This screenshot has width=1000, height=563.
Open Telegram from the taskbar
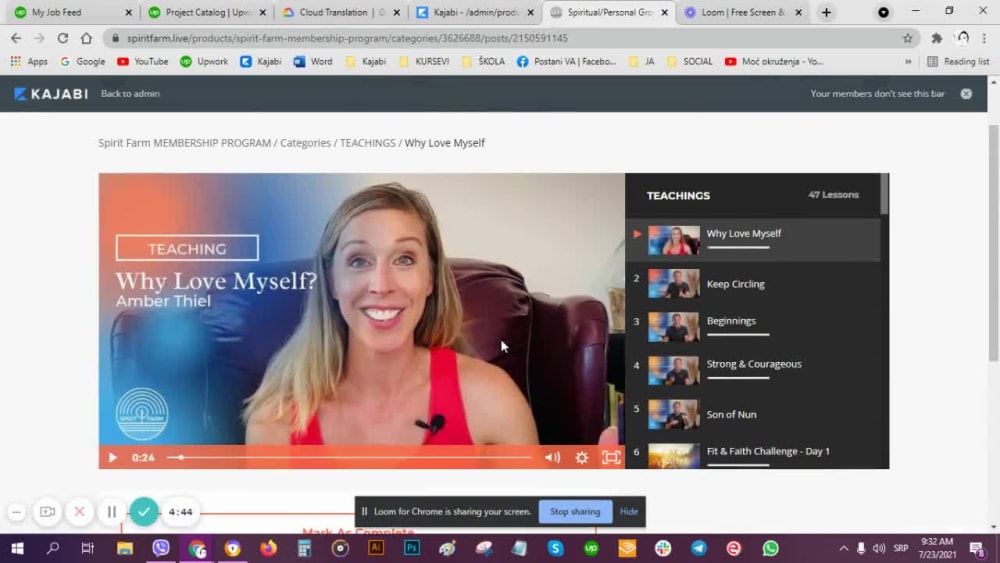click(698, 548)
